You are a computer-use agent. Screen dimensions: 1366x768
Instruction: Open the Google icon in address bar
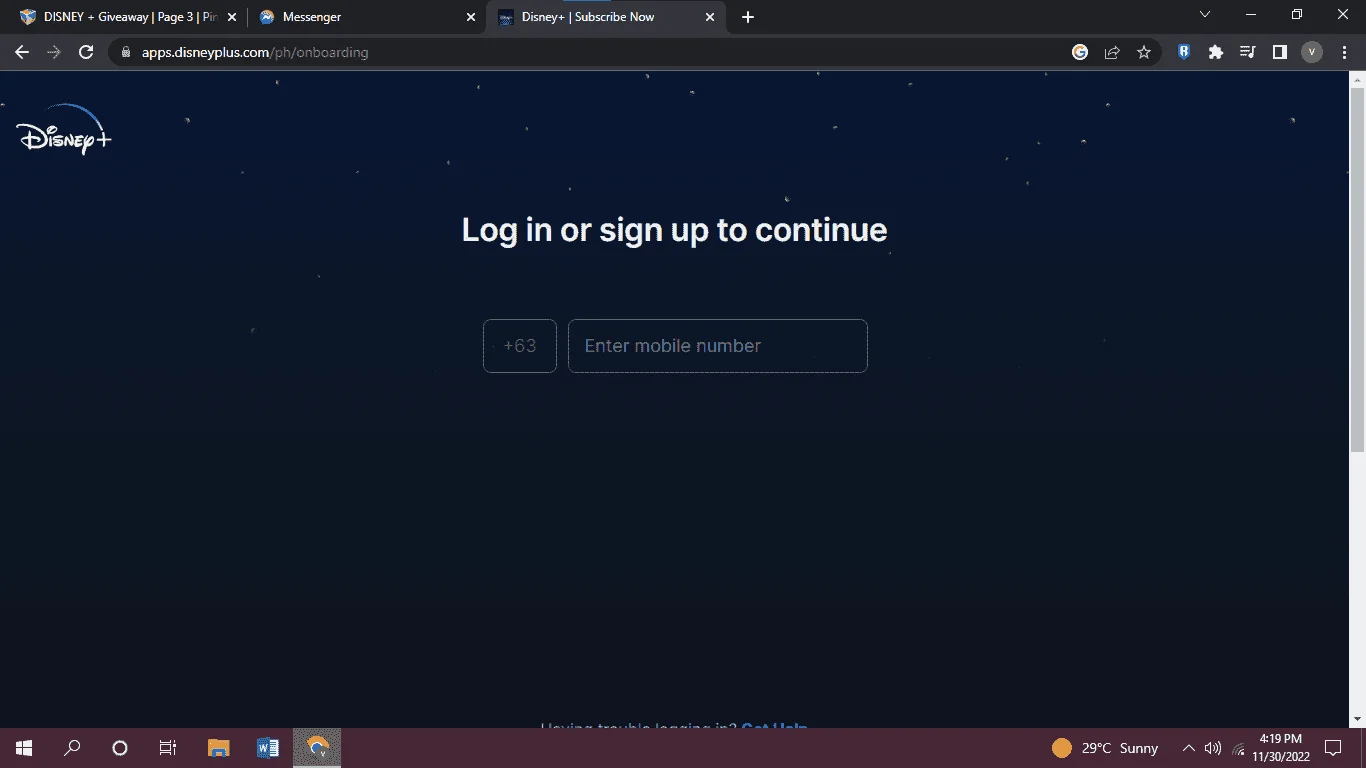(1080, 52)
